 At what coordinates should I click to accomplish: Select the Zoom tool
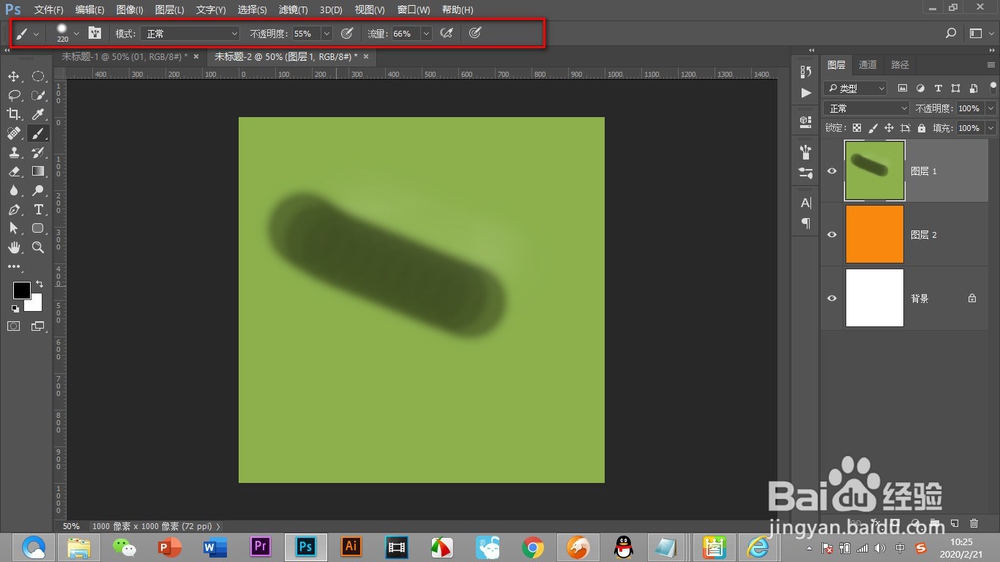38,248
